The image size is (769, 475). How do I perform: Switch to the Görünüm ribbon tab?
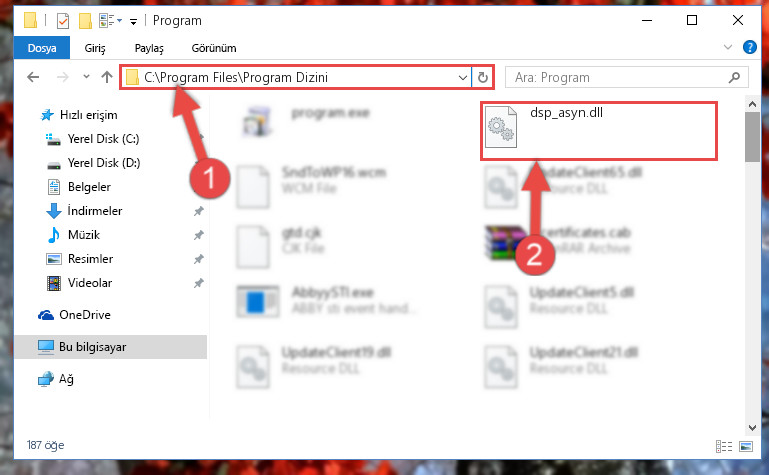pos(214,48)
